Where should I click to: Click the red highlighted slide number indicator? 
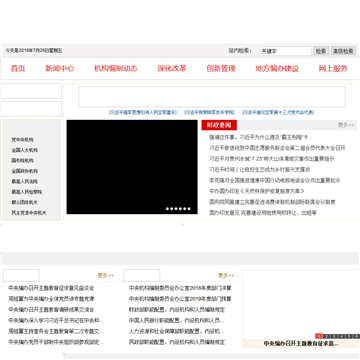(x=319, y=336)
